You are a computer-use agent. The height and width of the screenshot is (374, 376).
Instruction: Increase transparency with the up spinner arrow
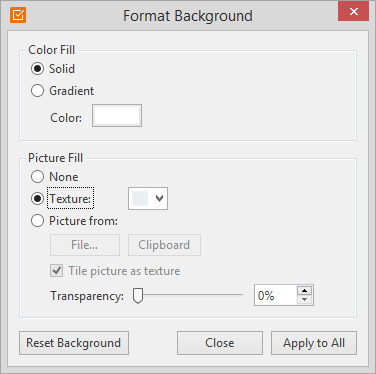point(304,290)
